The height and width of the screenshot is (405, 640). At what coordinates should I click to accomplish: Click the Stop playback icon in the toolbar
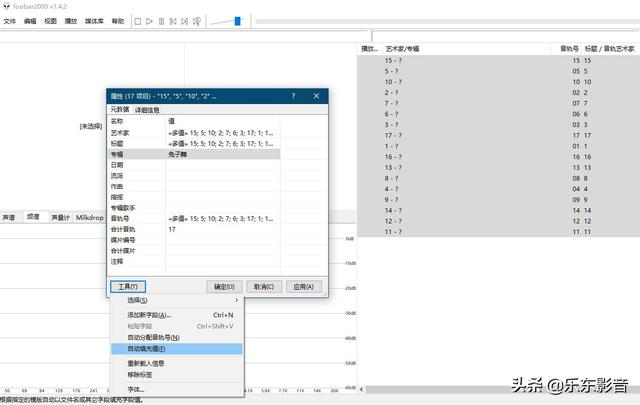pos(138,21)
